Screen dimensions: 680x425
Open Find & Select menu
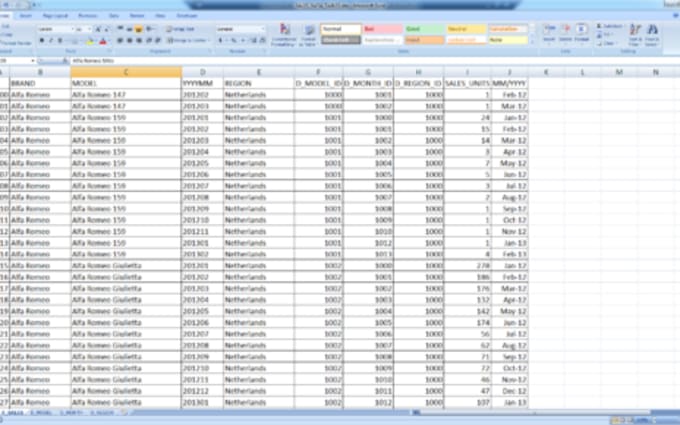click(x=652, y=35)
